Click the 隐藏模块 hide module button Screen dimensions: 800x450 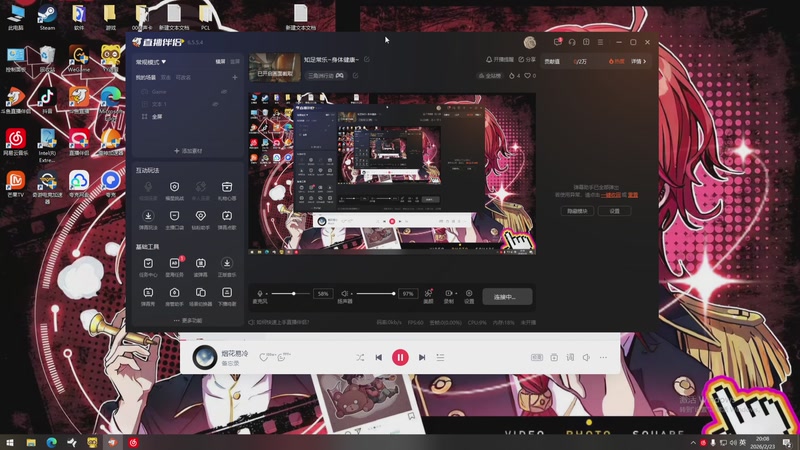tap(577, 211)
